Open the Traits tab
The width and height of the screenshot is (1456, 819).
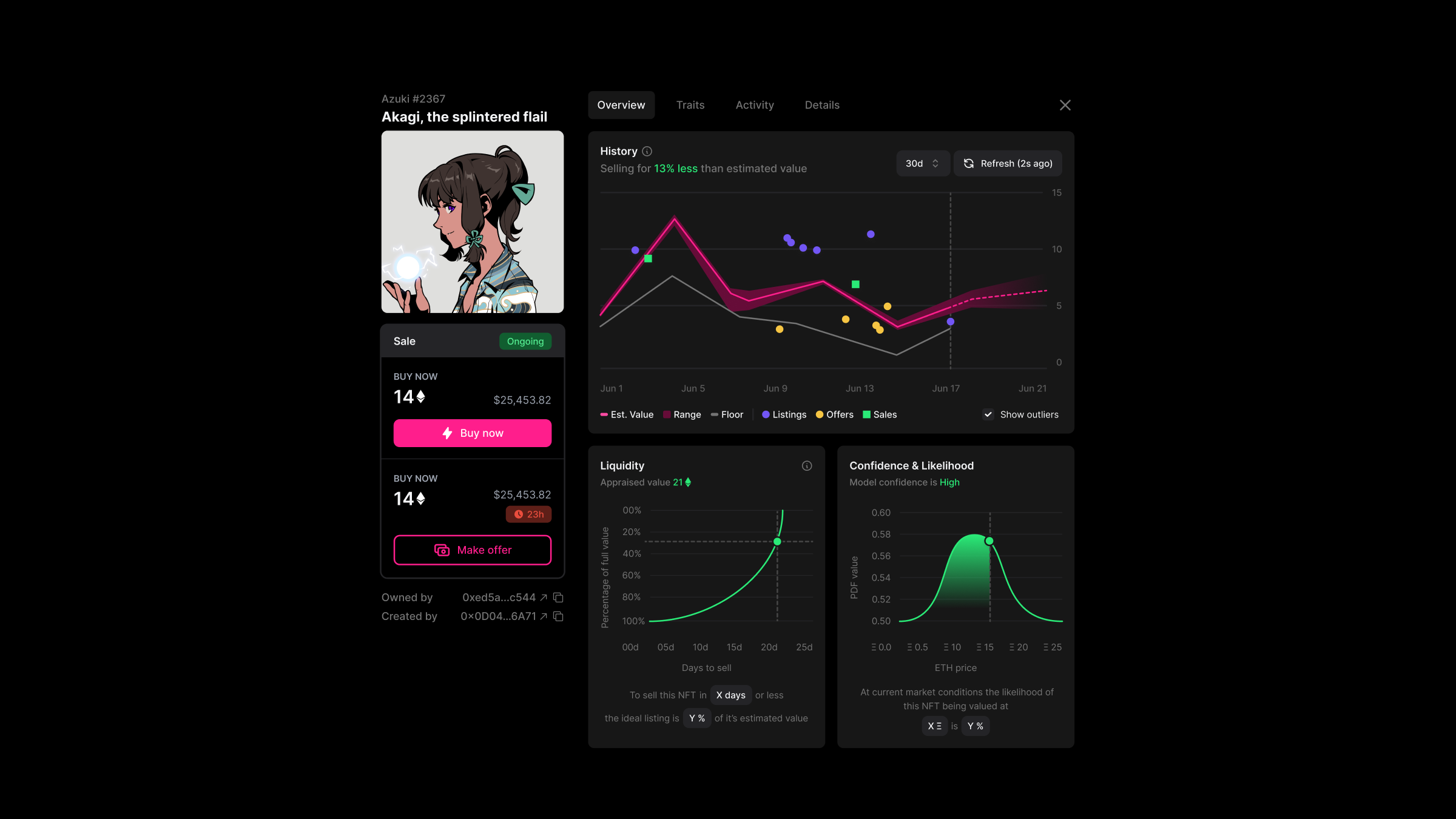pyautogui.click(x=690, y=105)
